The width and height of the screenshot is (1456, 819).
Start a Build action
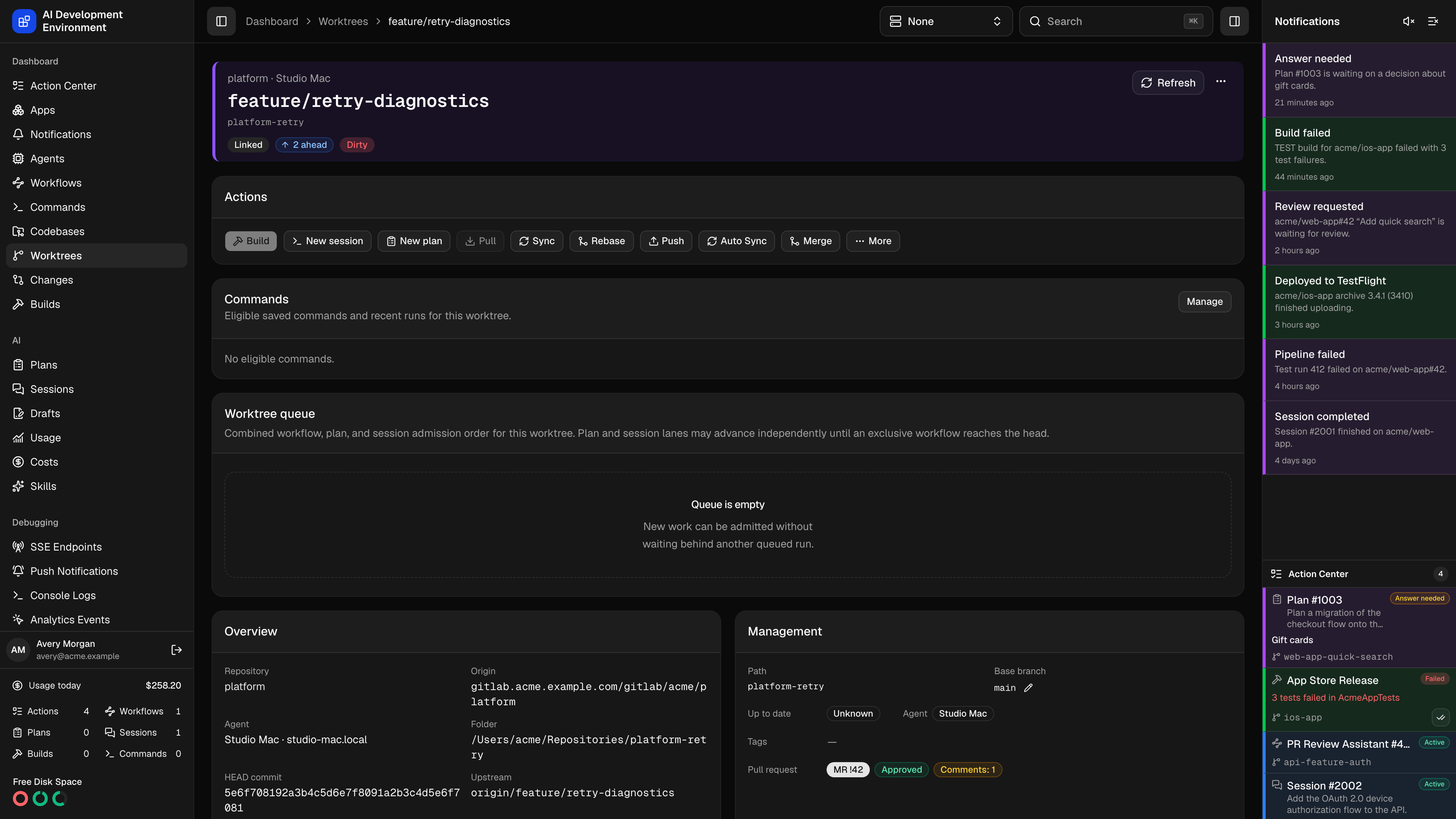(251, 241)
